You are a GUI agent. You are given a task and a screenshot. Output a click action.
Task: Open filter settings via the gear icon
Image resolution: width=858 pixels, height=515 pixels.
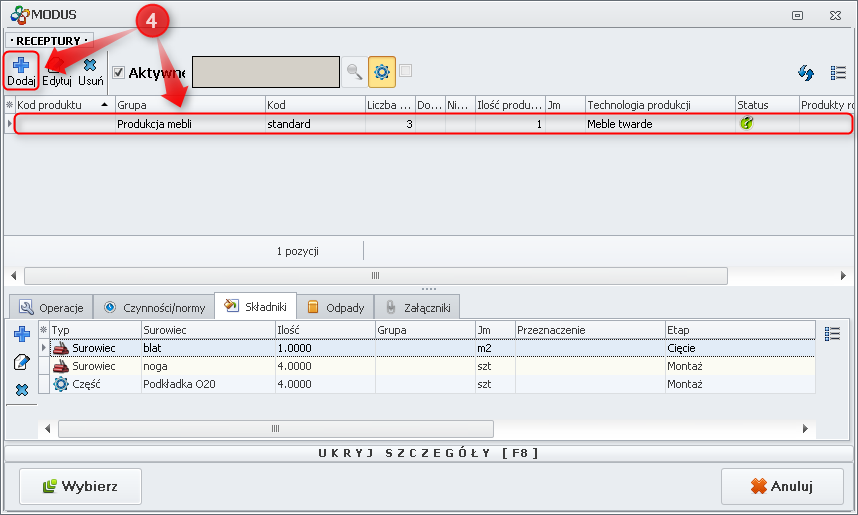tap(381, 72)
